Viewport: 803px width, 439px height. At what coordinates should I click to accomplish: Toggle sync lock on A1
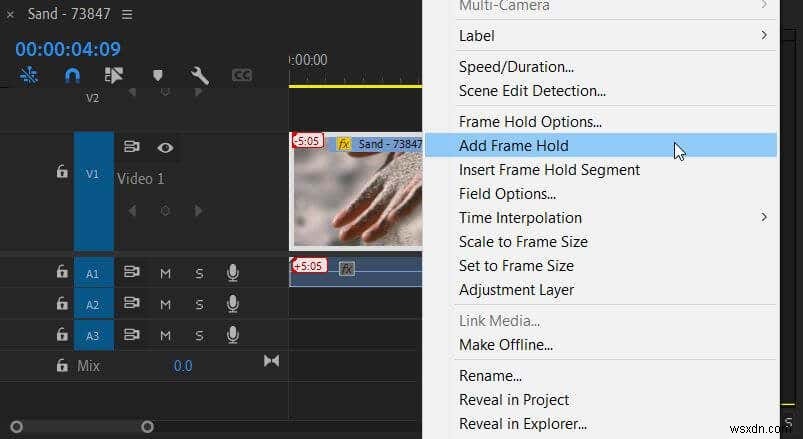[132, 272]
